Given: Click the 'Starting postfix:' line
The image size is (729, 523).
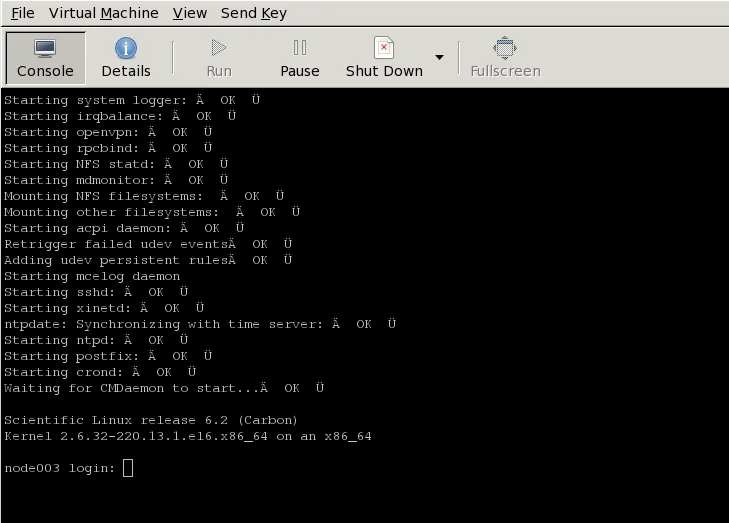Looking at the screenshot, I should pyautogui.click(x=108, y=356).
